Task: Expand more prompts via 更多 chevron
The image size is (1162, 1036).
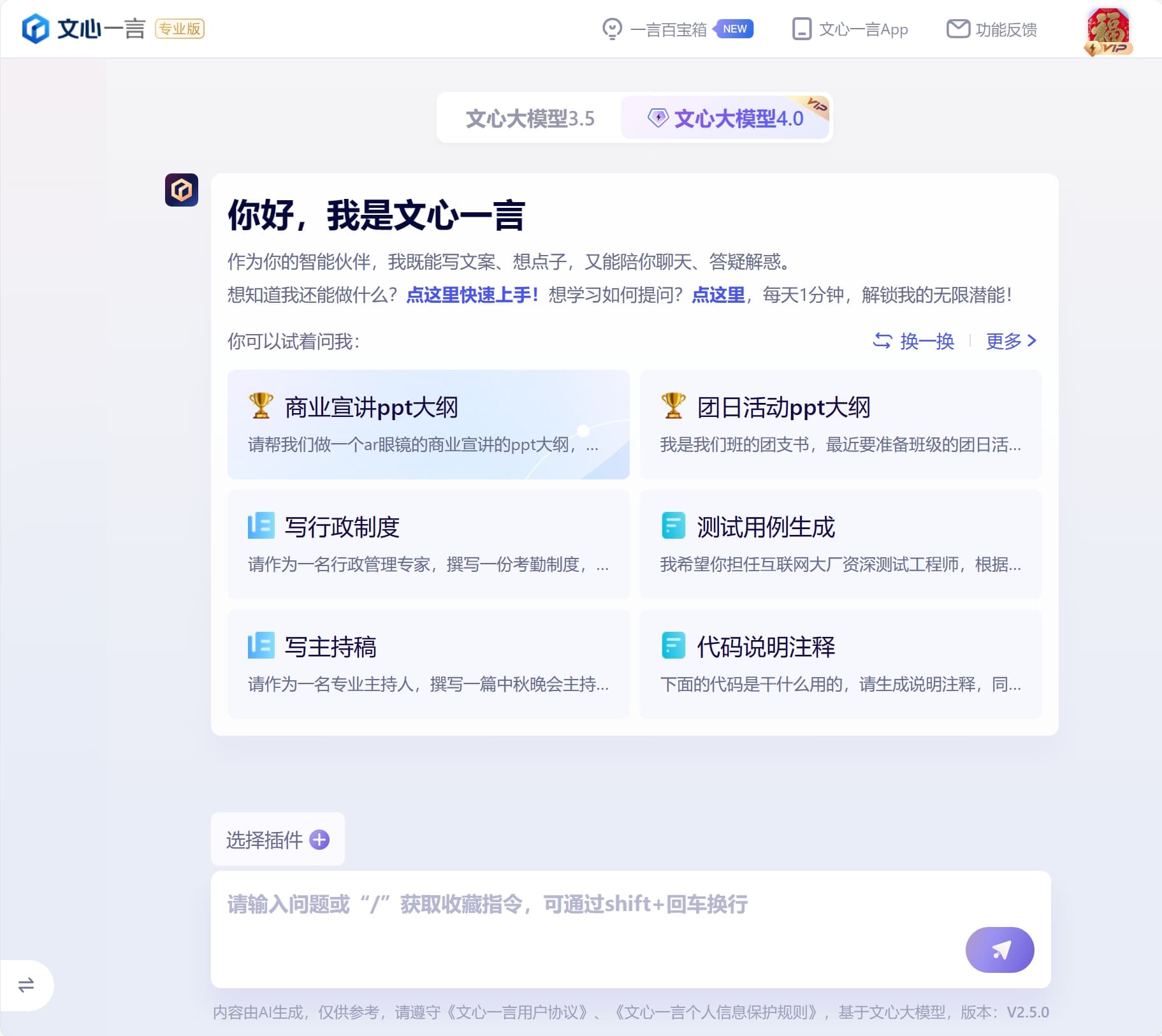Action: coord(1011,341)
